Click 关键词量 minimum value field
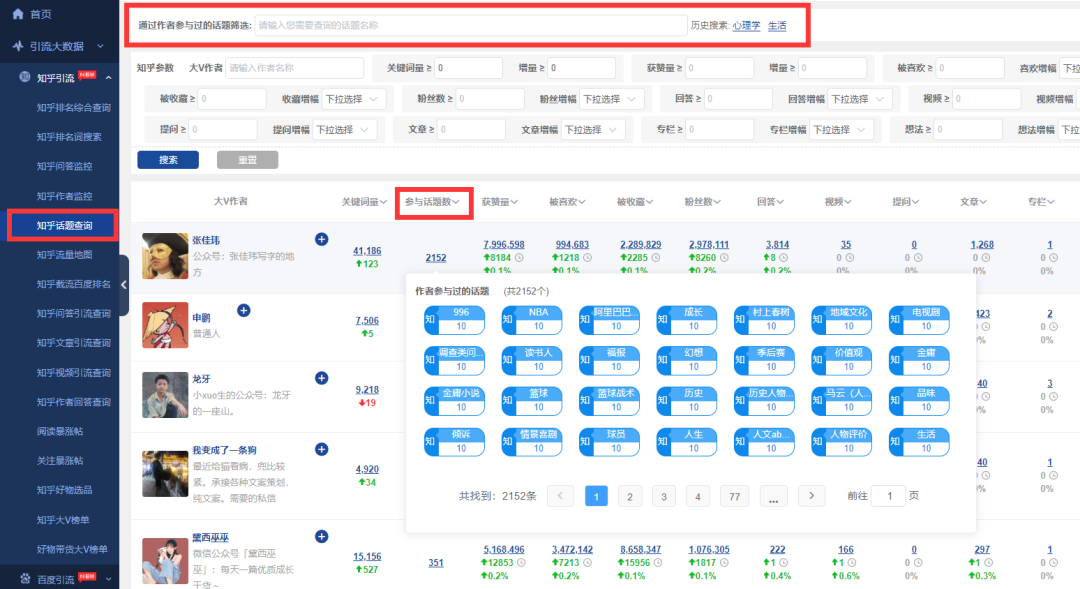 [x=468, y=68]
